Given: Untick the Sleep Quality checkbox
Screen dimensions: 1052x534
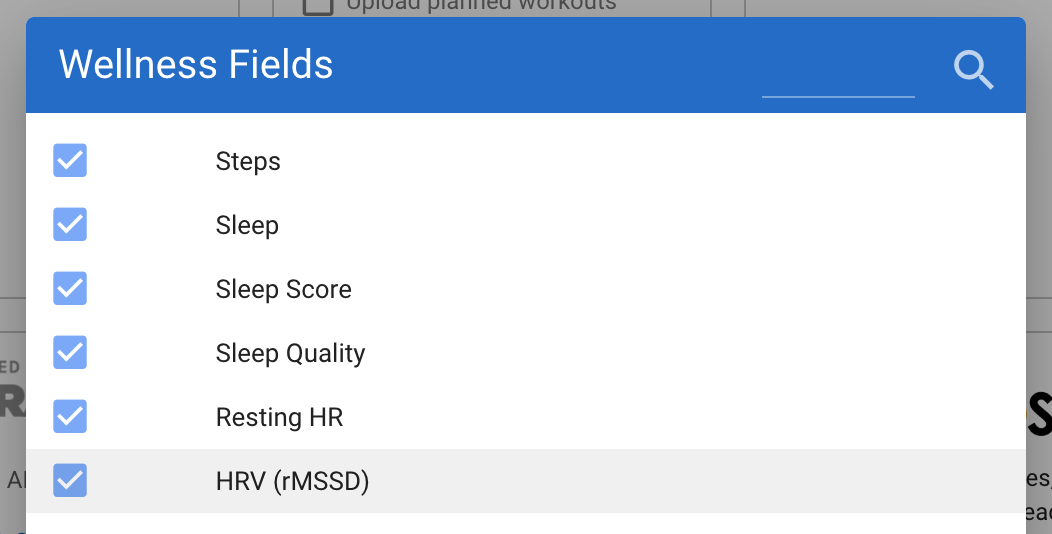Looking at the screenshot, I should click(x=70, y=353).
